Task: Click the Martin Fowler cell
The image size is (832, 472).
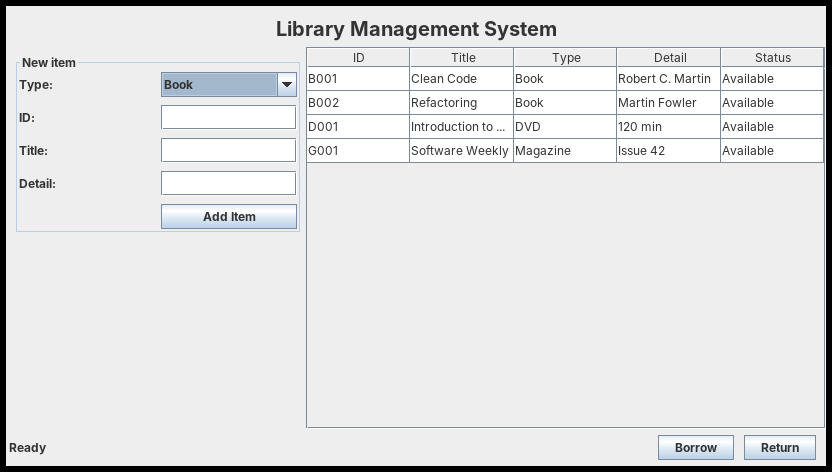Action: 669,102
